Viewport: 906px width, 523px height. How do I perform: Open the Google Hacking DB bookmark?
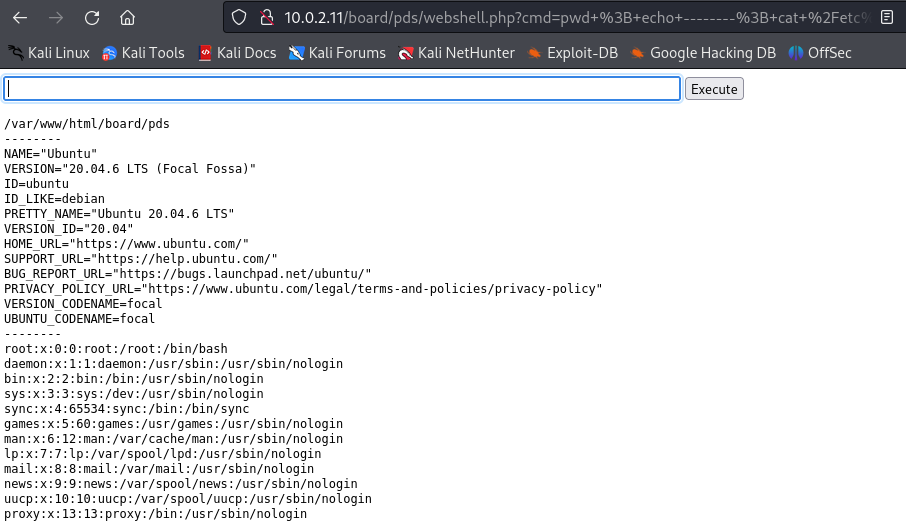tap(703, 53)
